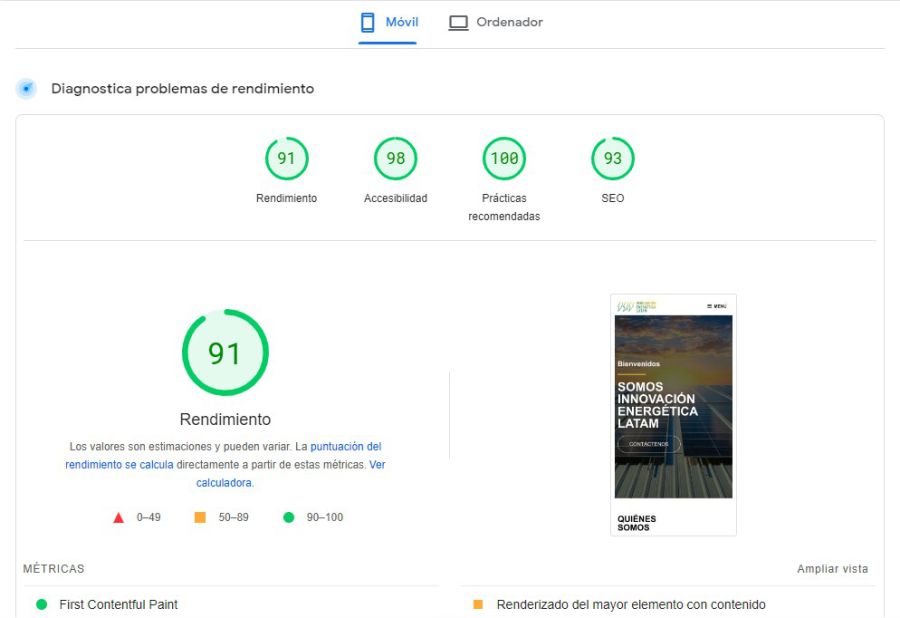Image resolution: width=900 pixels, height=618 pixels.
Task: Click the red triangle 0–49 legend icon
Action: (x=118, y=517)
